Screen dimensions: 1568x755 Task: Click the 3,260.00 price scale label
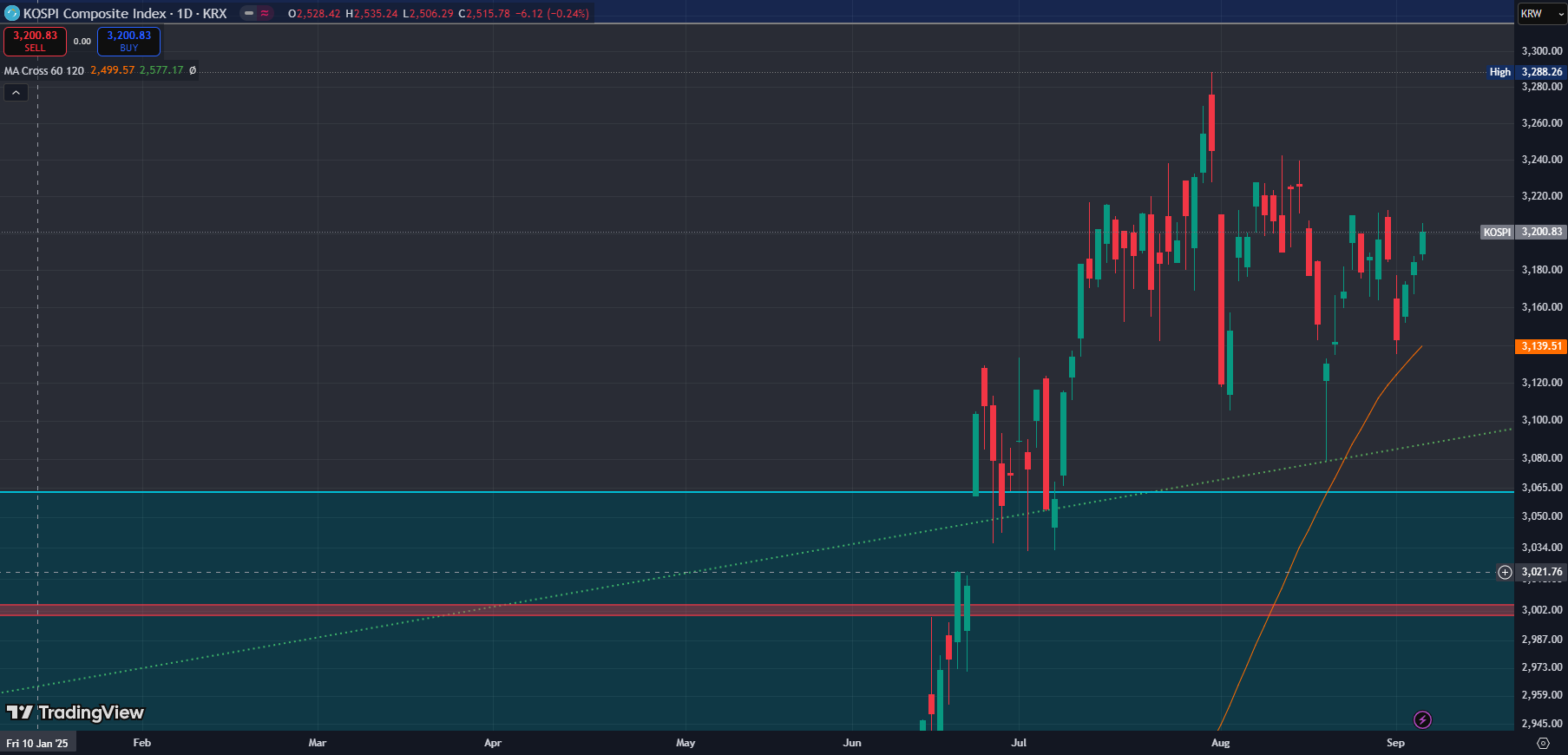(x=1542, y=123)
